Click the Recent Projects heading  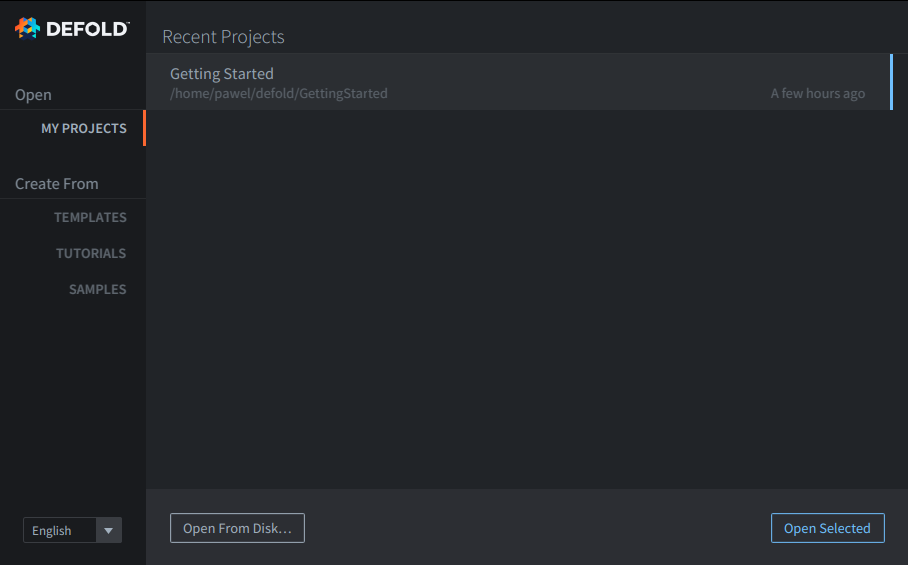pos(224,36)
